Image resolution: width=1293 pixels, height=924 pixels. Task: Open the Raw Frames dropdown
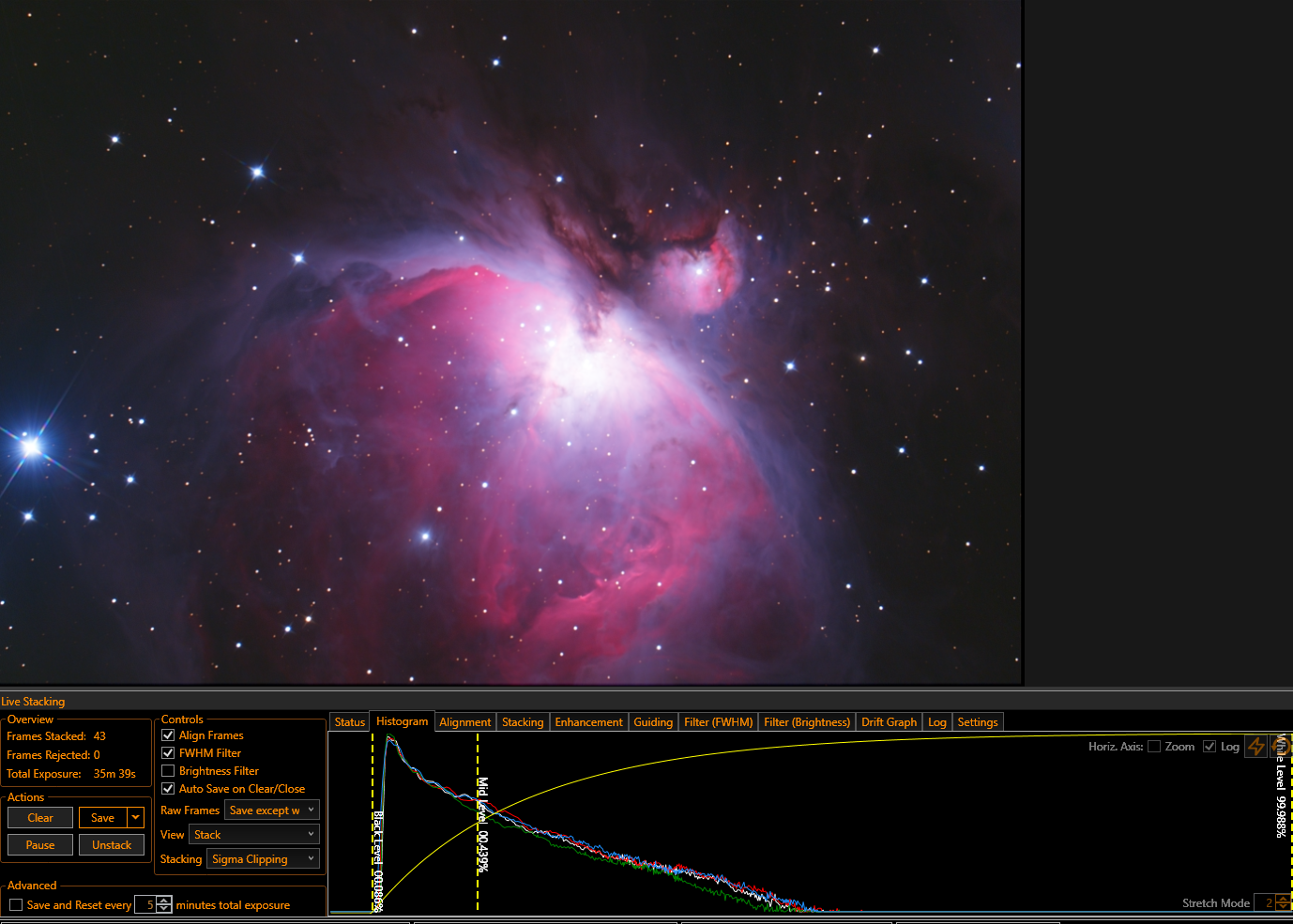click(x=272, y=810)
